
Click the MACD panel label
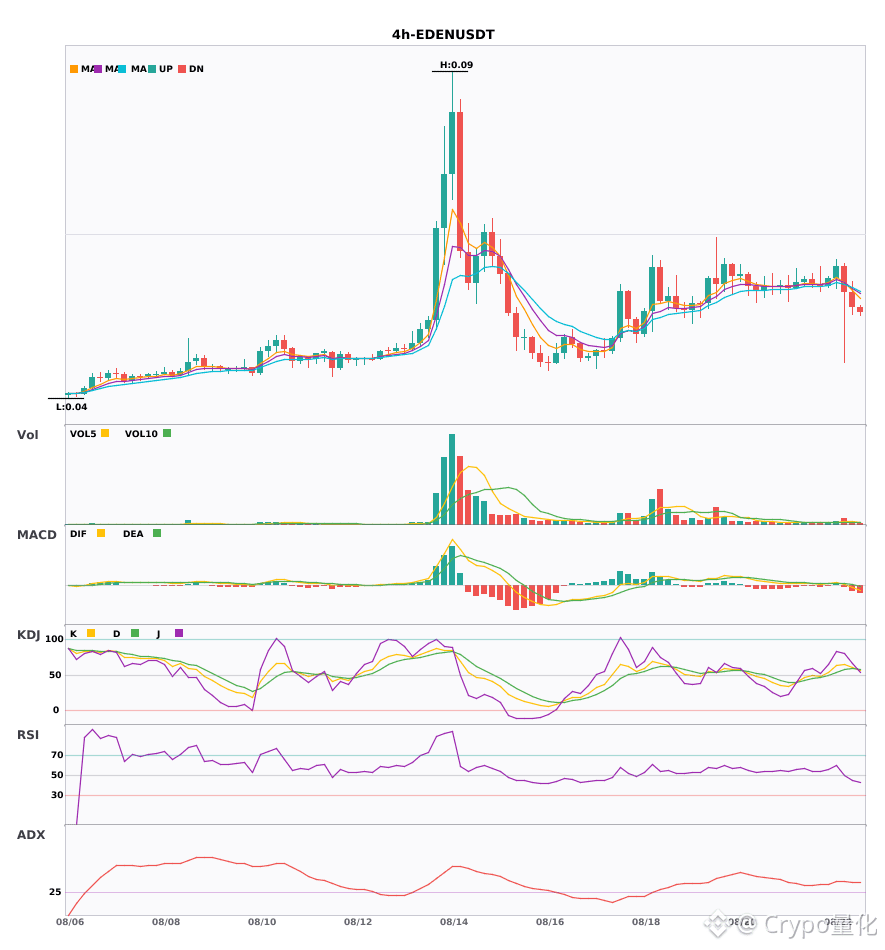(36, 535)
